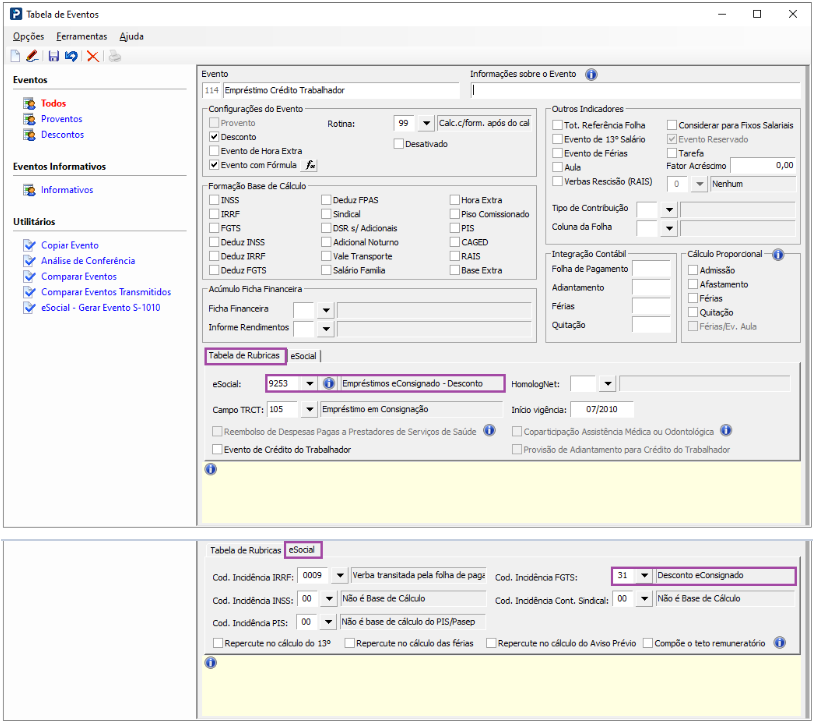Open the Ajuda menu
This screenshot has width=813, height=724.
(x=131, y=36)
